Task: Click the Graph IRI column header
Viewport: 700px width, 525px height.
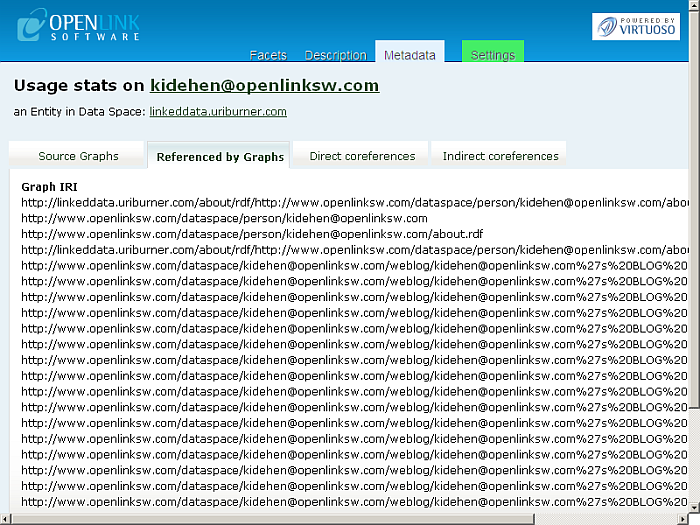Action: coord(49,187)
